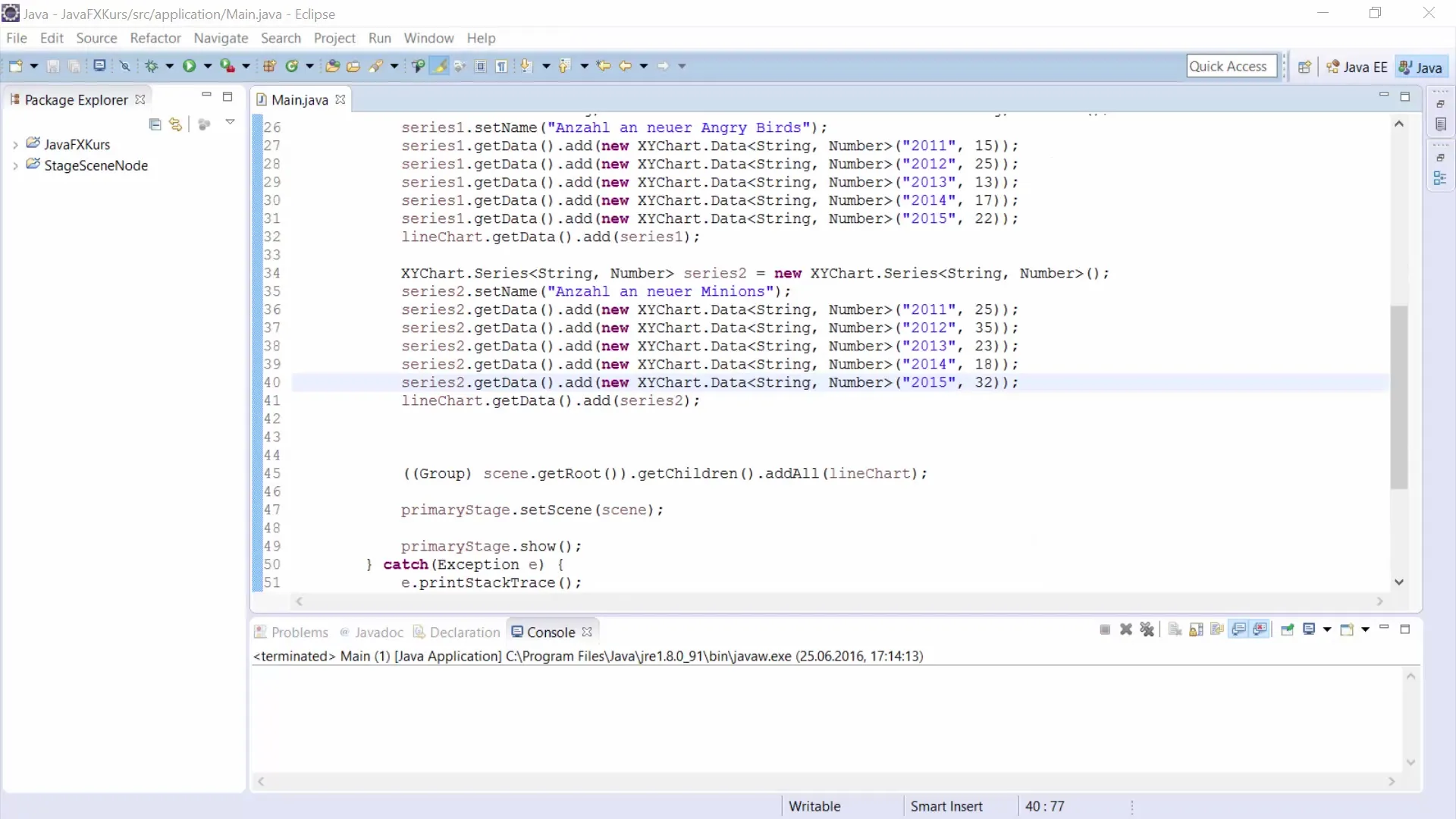This screenshot has width=1456, height=819.
Task: Toggle Block Selection Mode icon
Action: (481, 66)
